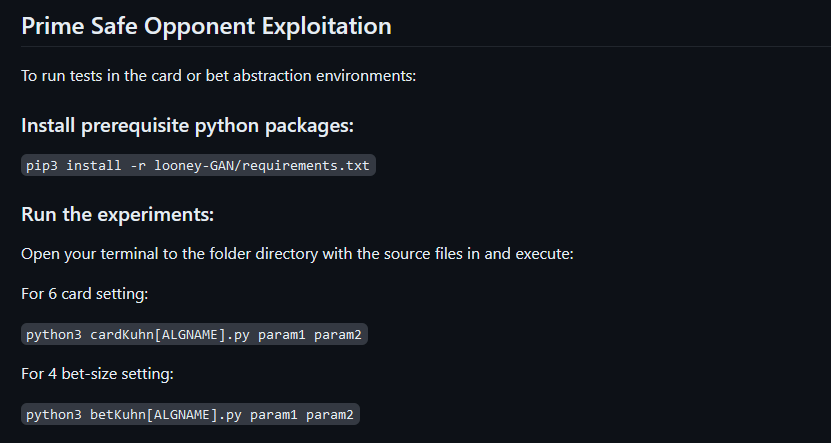831x443 pixels.
Task: Click the 'Open your terminal' instruction sentence
Action: pos(297,254)
